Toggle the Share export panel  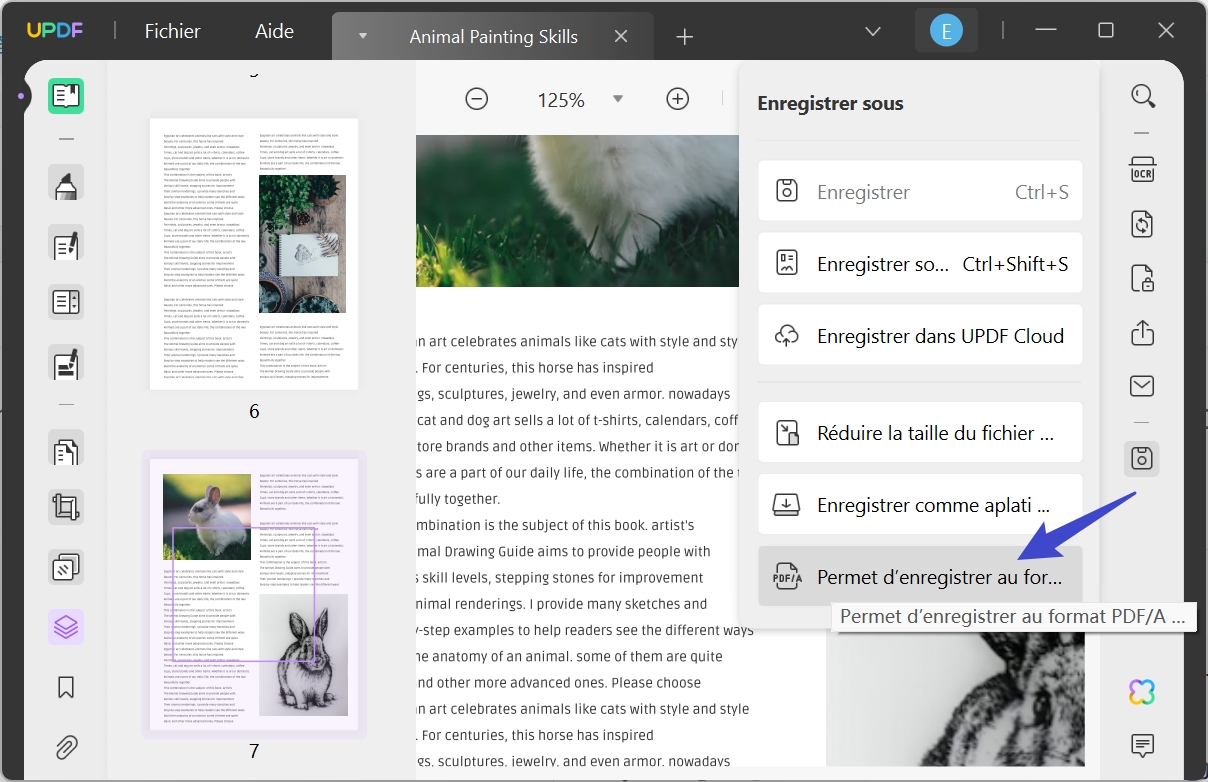tap(1143, 333)
